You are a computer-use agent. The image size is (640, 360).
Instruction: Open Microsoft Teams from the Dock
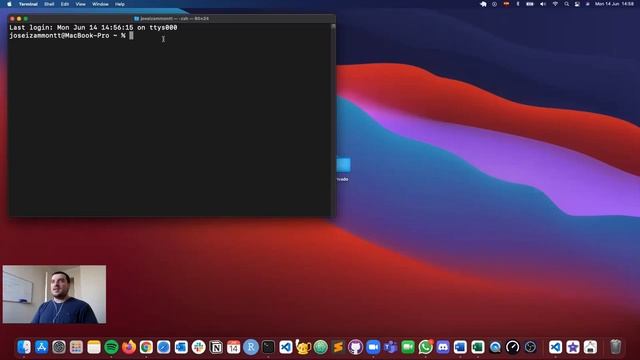[390, 347]
